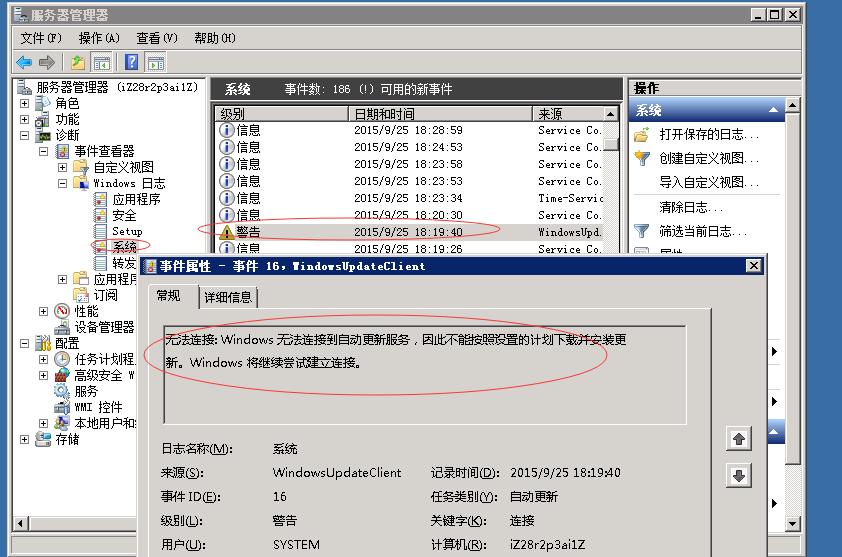Click info icon of 18:23:58 event
The image size is (842, 557).
pyautogui.click(x=227, y=164)
